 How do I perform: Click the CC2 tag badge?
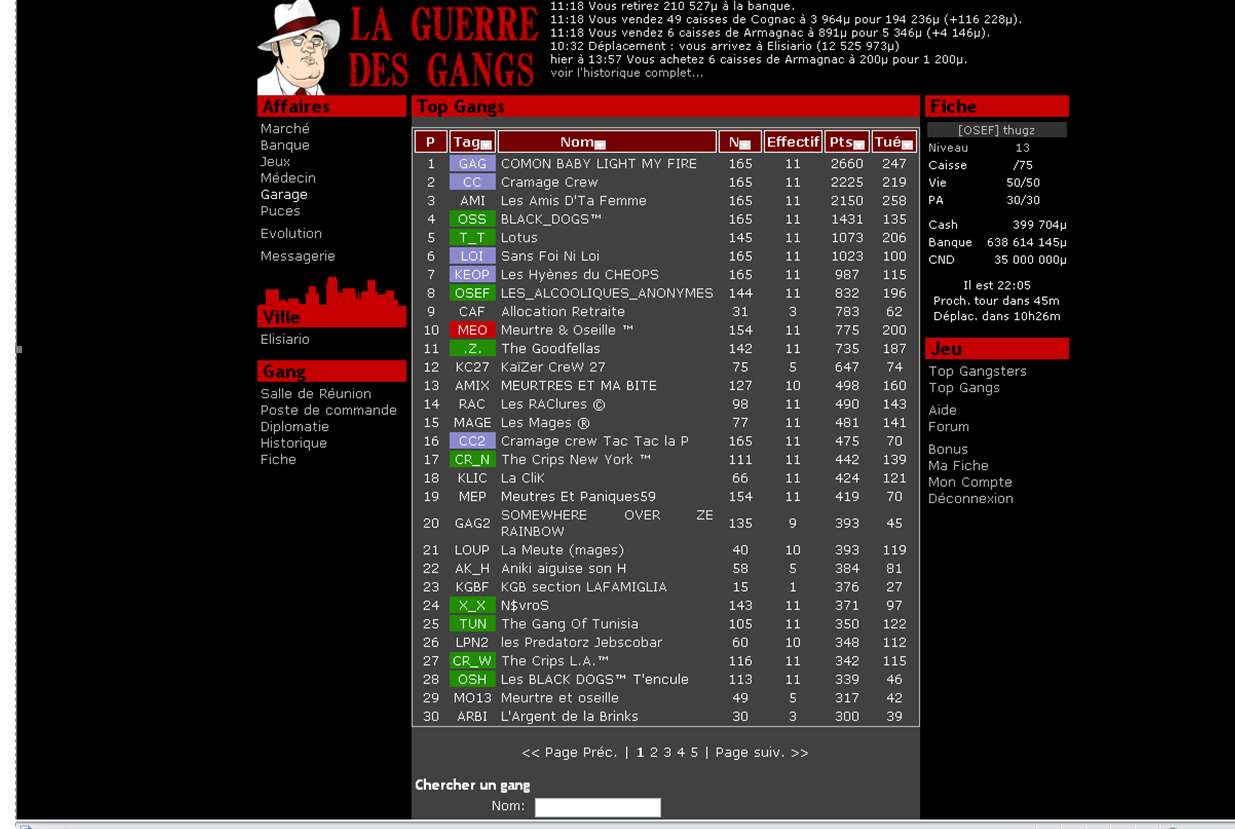pyautogui.click(x=472, y=441)
